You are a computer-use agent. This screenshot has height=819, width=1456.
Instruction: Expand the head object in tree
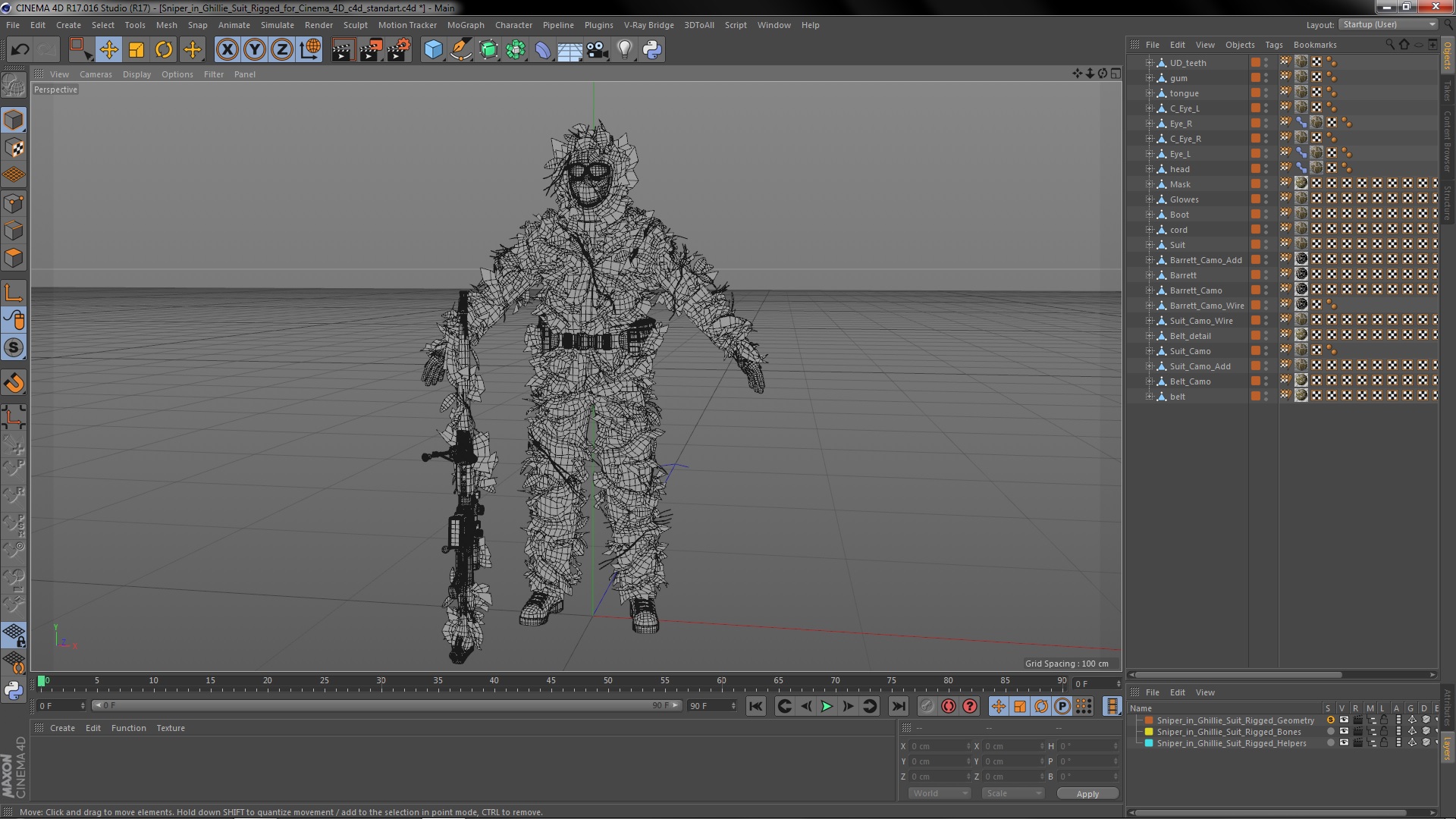click(x=1149, y=169)
